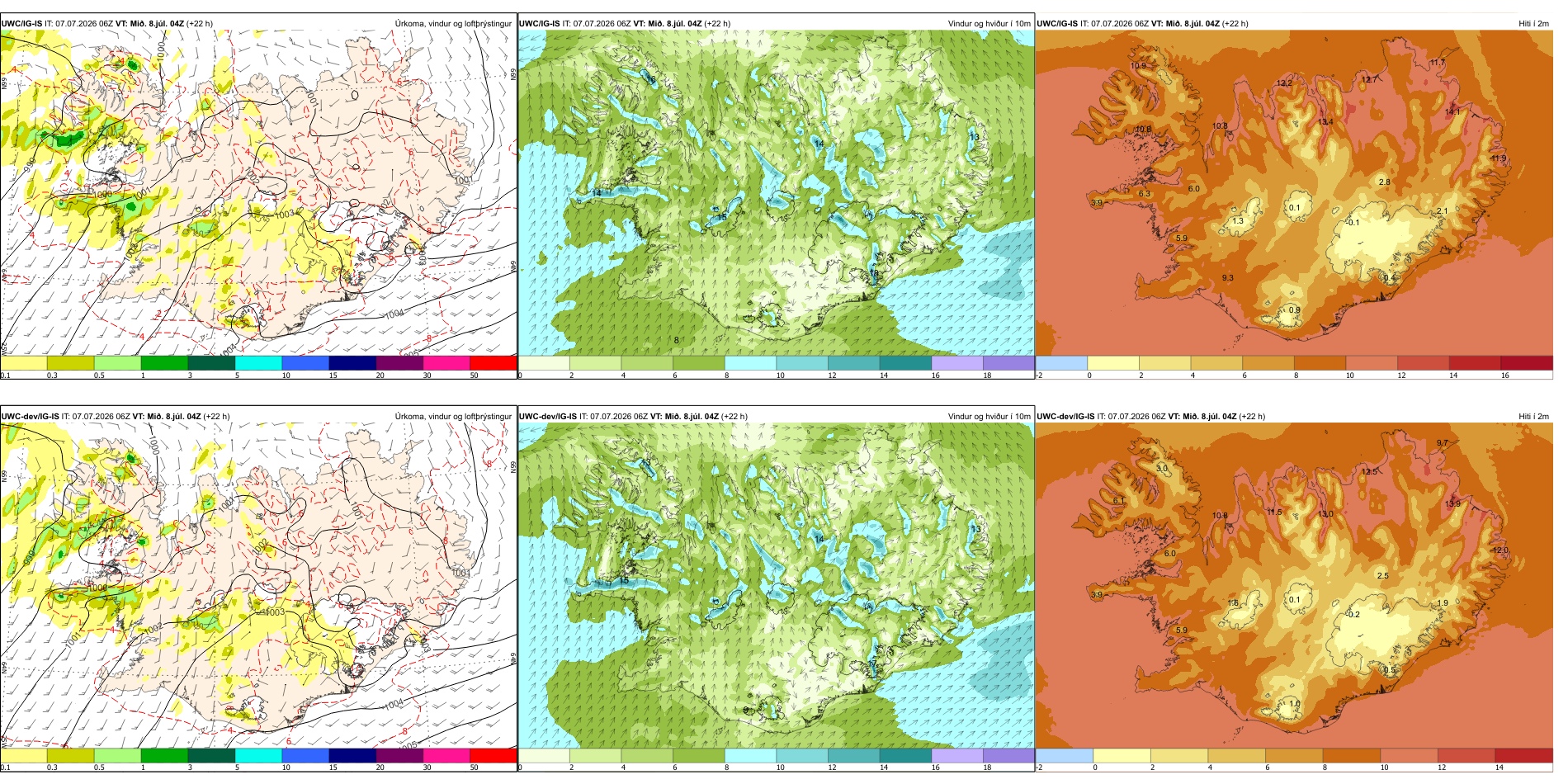The image size is (1568, 784).
Task: Click the 1003 isobar label on bottom pressure map
Action: tap(275, 612)
